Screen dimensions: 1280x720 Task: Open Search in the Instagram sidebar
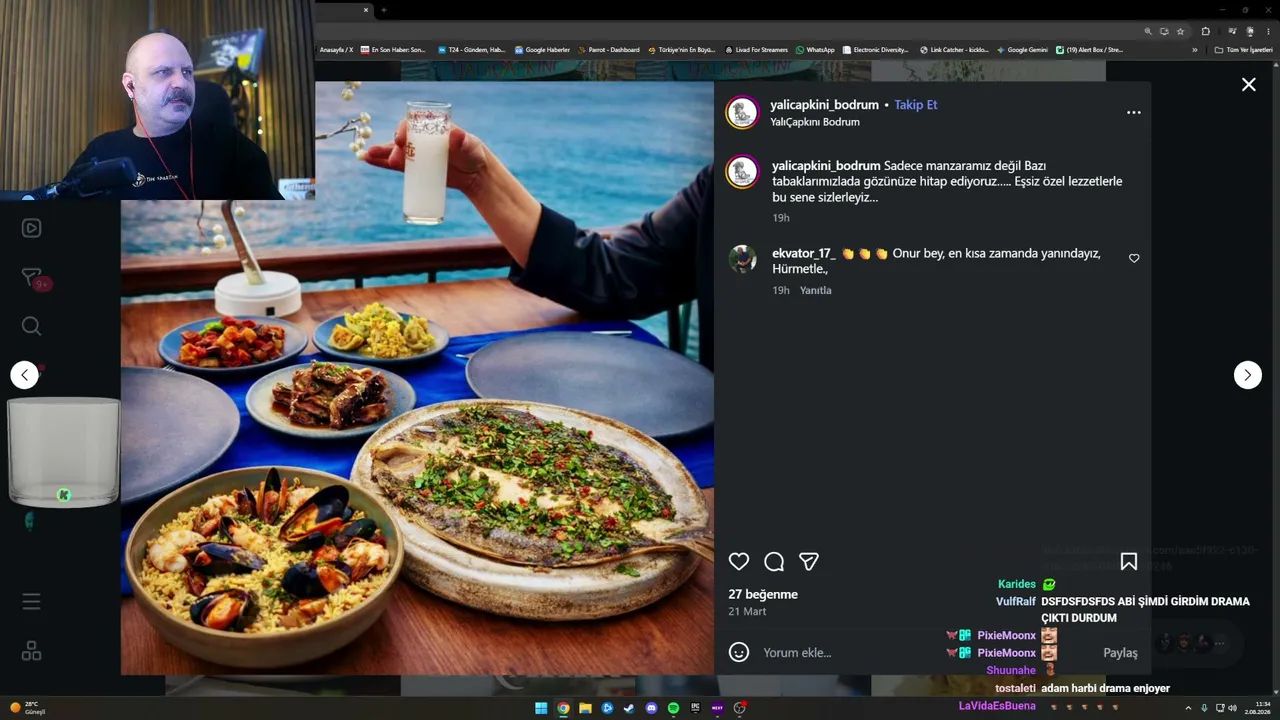[x=31, y=326]
